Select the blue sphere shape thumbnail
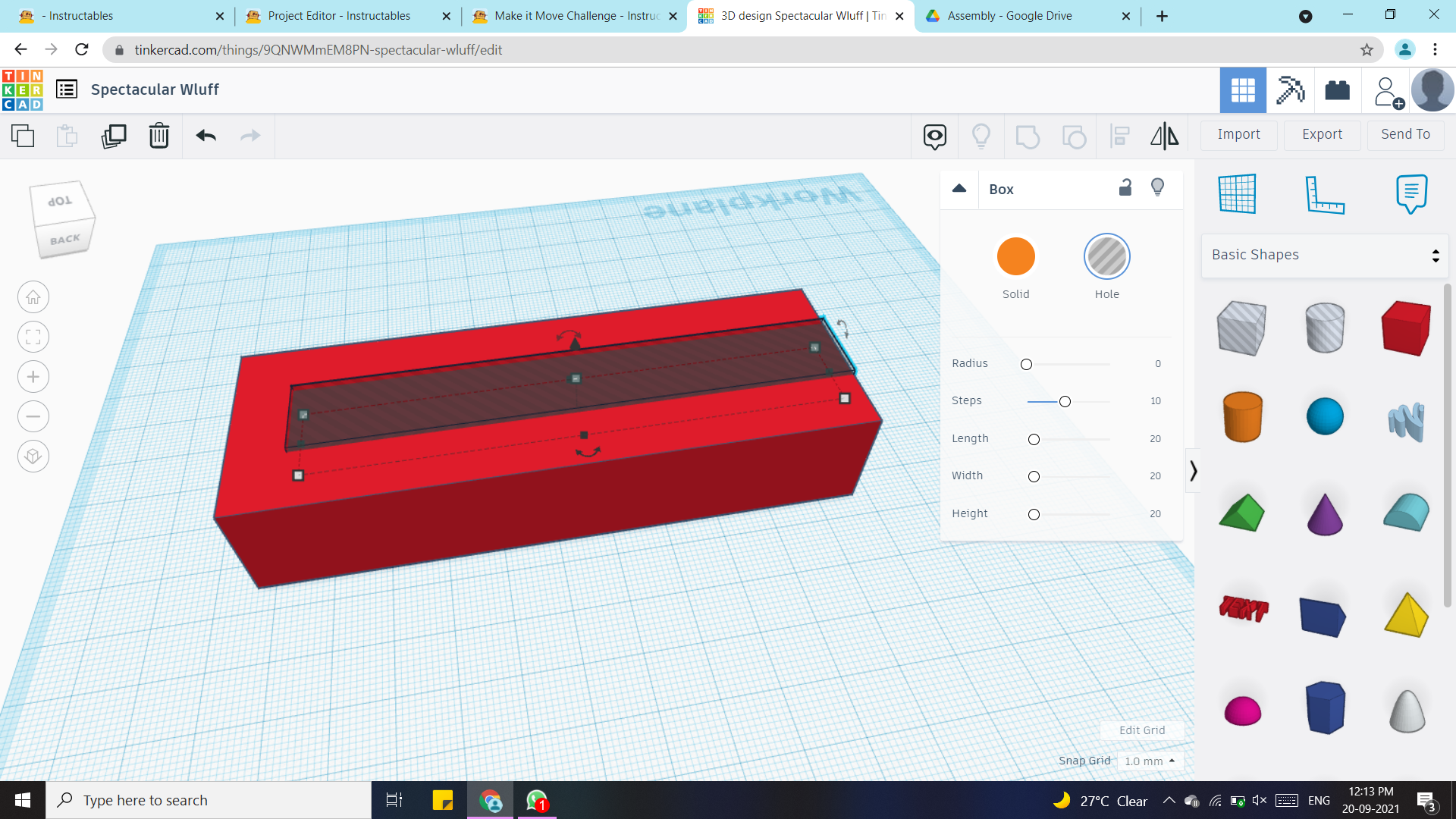1456x819 pixels. (x=1325, y=416)
